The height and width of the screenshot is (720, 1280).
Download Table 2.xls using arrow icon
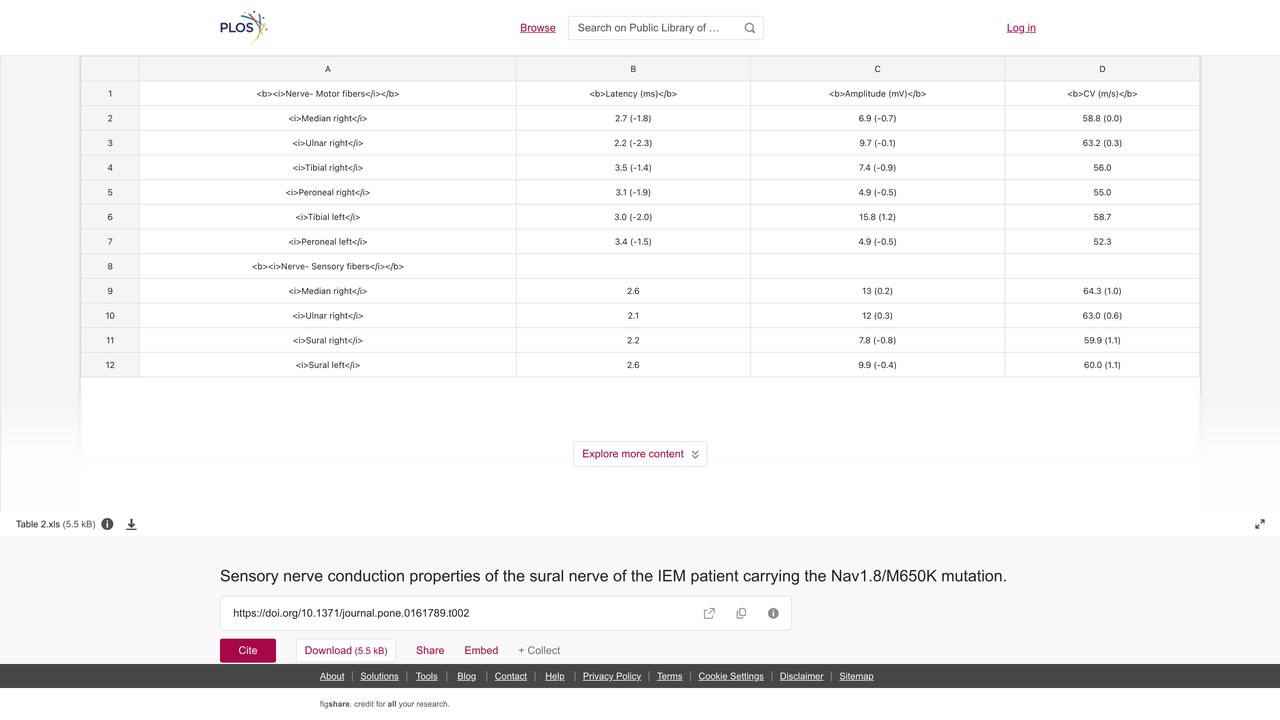click(131, 524)
